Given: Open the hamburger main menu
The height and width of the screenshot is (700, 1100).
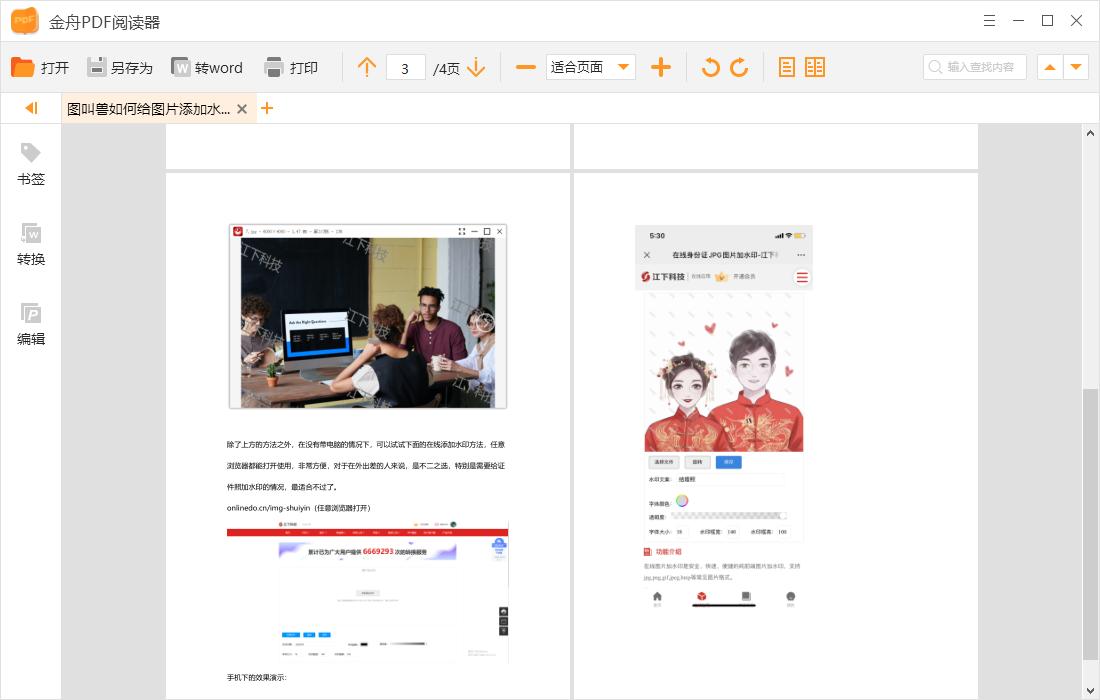Looking at the screenshot, I should [989, 20].
